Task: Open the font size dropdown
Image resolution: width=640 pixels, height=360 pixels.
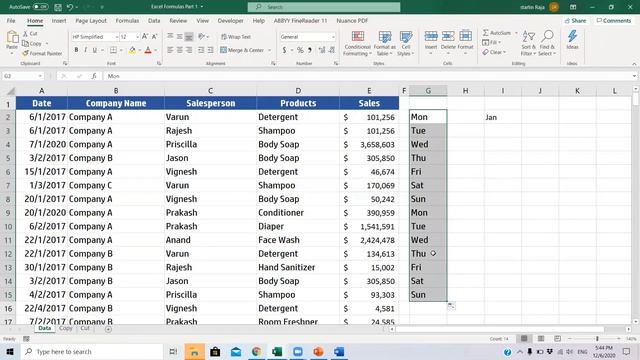Action: (x=137, y=37)
